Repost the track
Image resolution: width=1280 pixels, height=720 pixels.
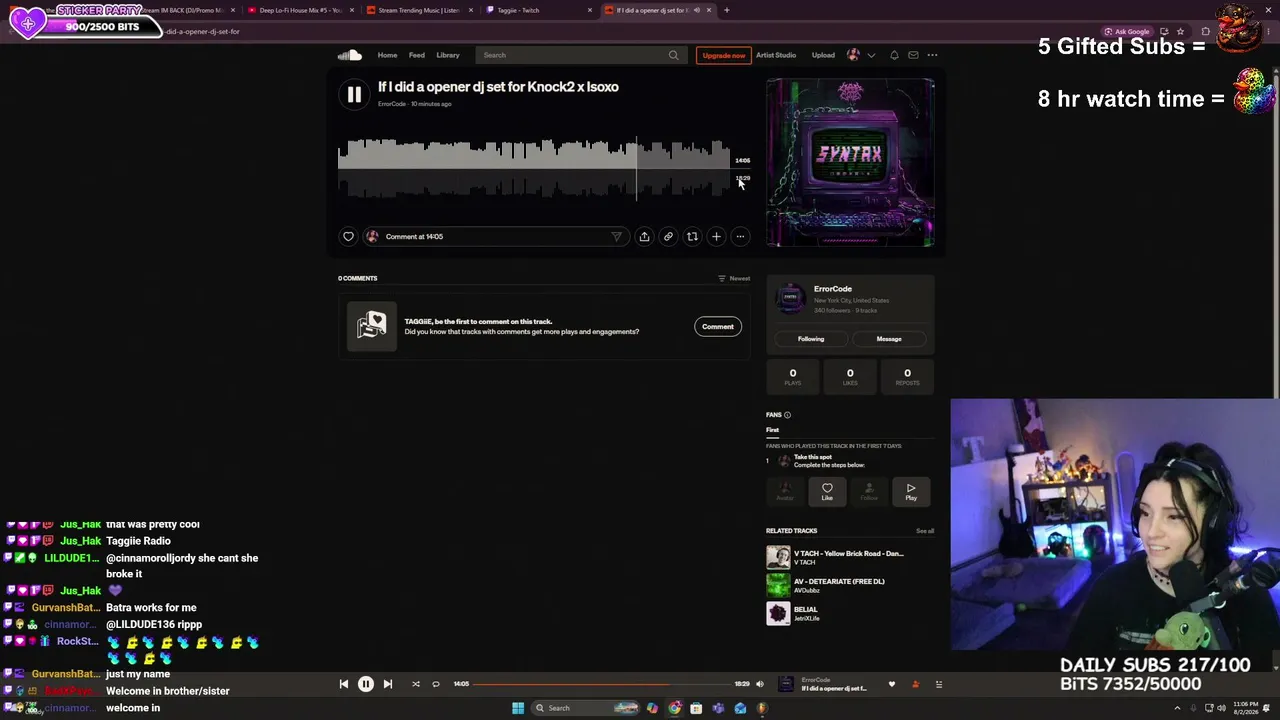[x=692, y=237]
